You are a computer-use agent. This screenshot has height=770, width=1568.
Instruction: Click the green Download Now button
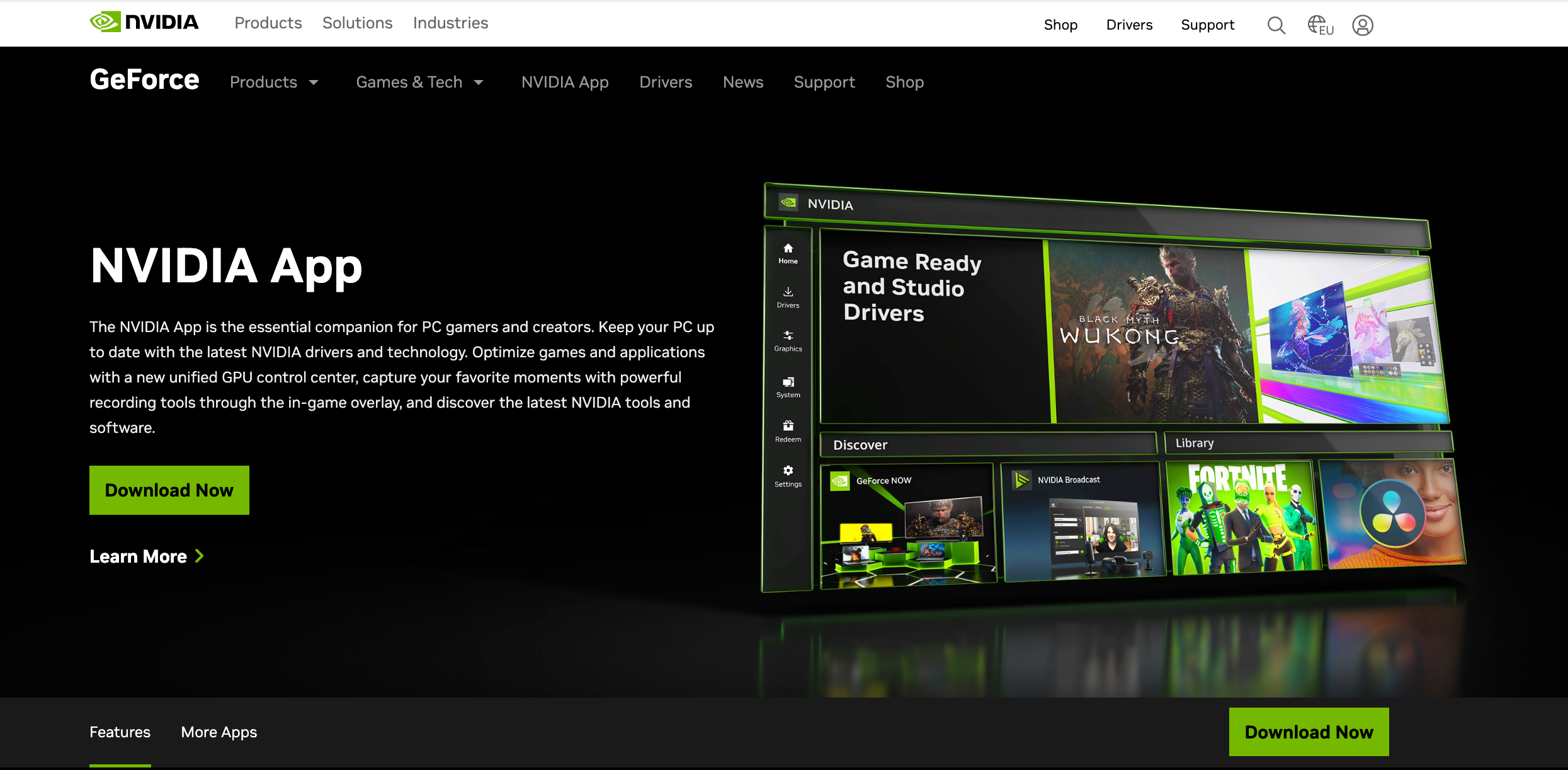(169, 490)
